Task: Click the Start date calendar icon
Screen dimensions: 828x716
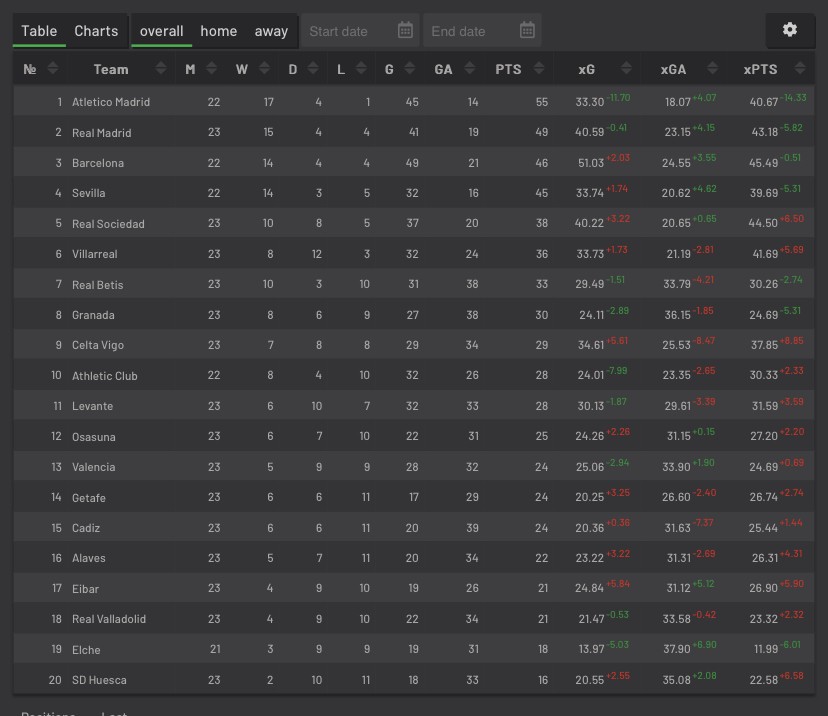Action: click(405, 31)
